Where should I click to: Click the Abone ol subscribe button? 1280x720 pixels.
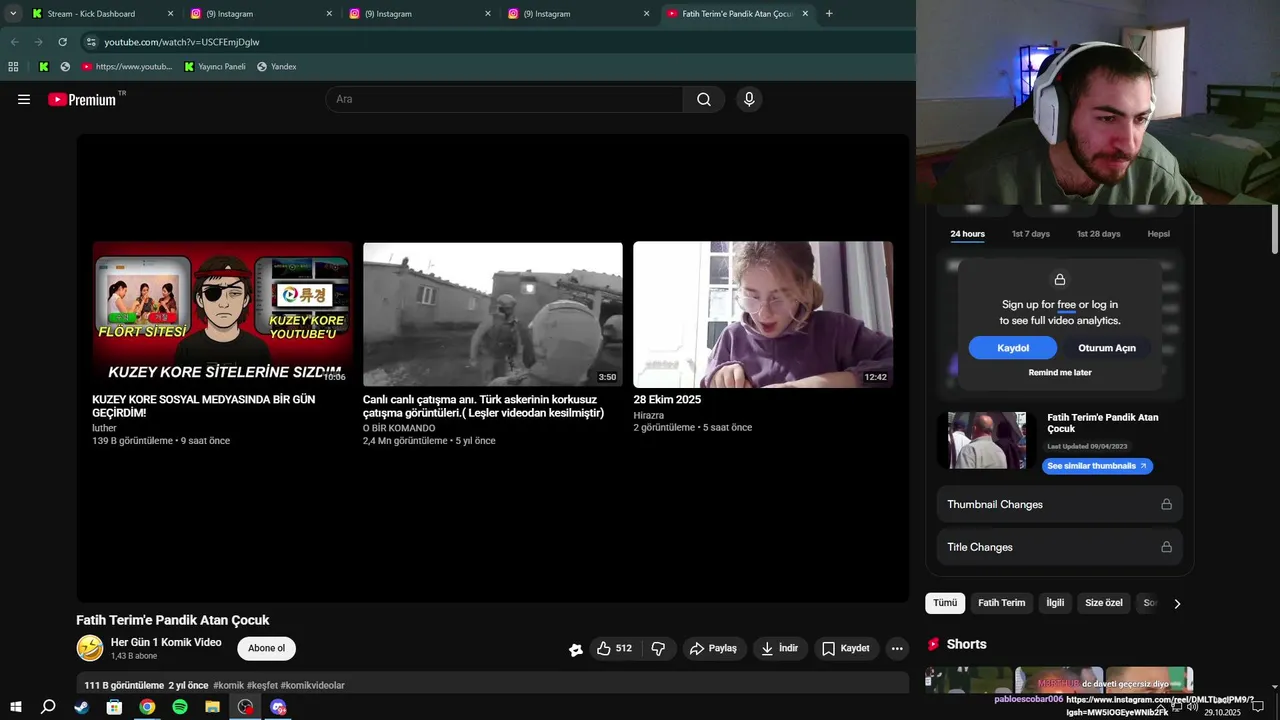266,648
